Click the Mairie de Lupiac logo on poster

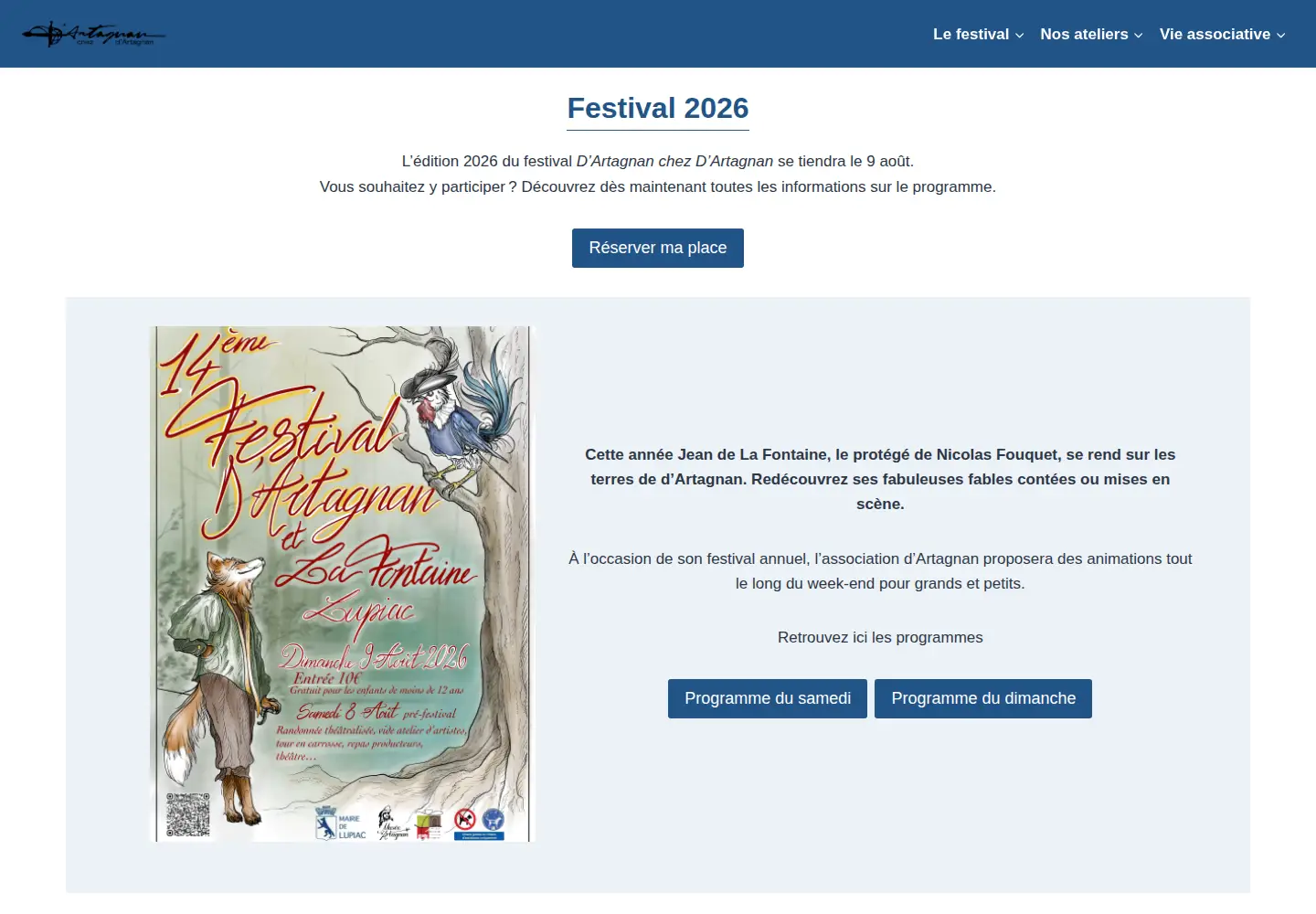click(340, 823)
